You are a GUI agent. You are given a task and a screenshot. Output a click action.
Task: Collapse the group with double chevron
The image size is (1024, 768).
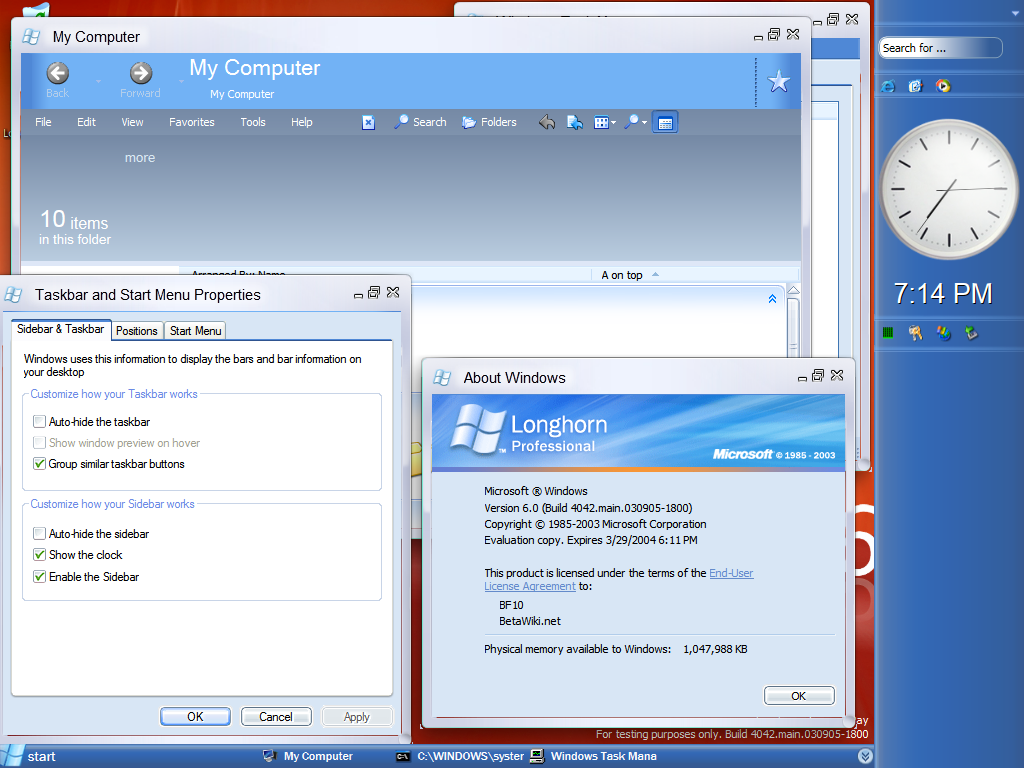coord(772,298)
